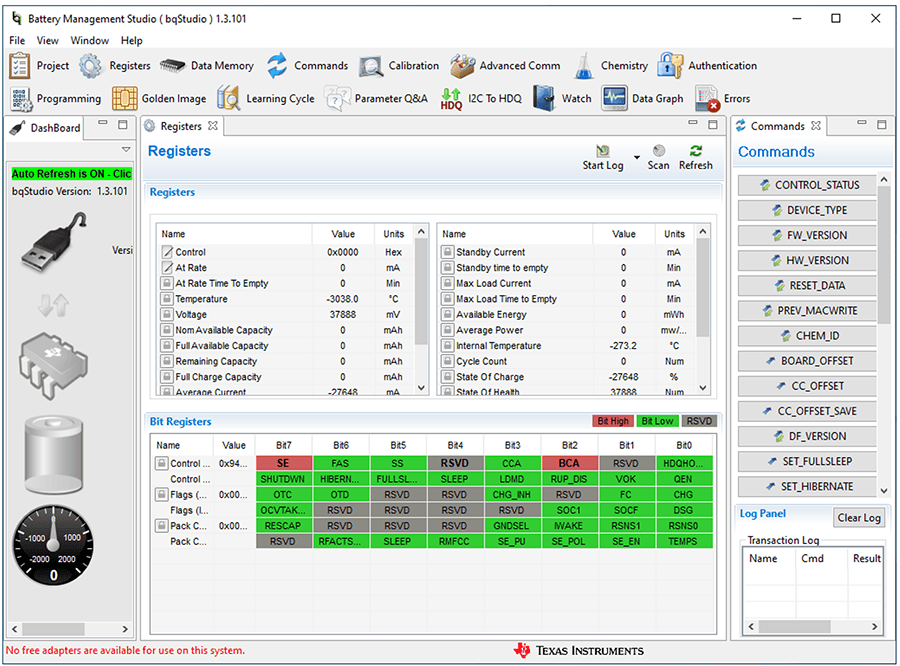Toggle lock icon for Cycle Count row
Viewport: 900px width, 666px height.
click(x=448, y=361)
